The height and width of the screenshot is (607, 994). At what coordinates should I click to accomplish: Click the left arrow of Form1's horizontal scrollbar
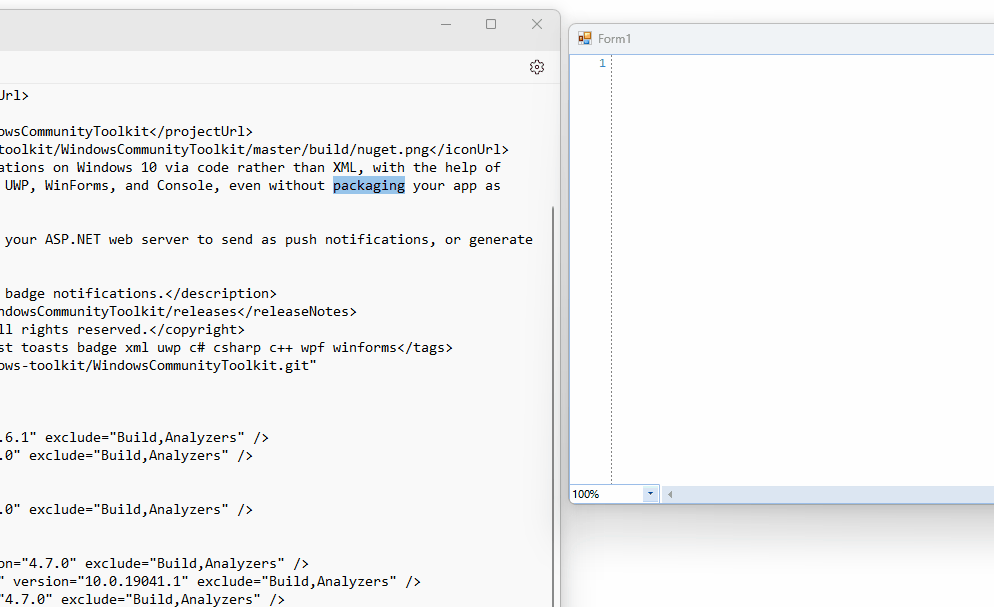pos(668,493)
